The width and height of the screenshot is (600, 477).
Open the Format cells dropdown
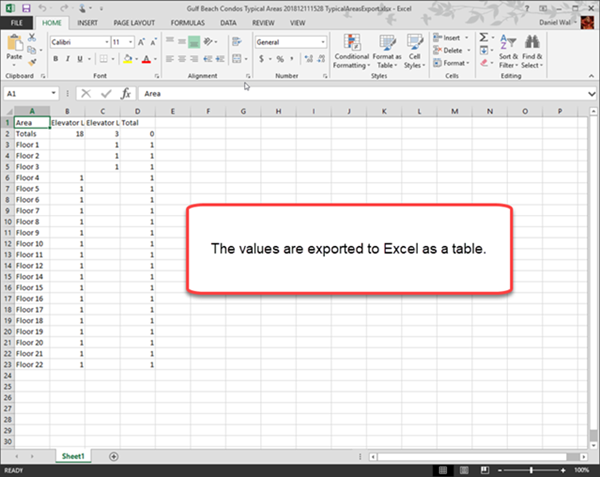pos(451,63)
